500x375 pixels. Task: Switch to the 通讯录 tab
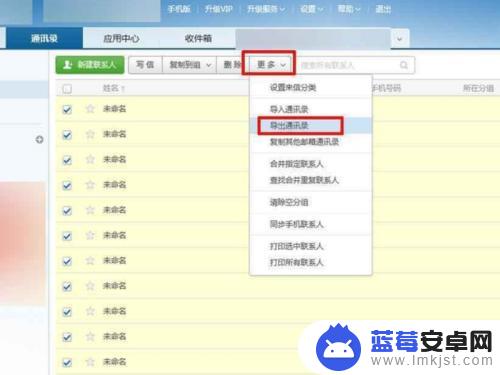click(44, 38)
